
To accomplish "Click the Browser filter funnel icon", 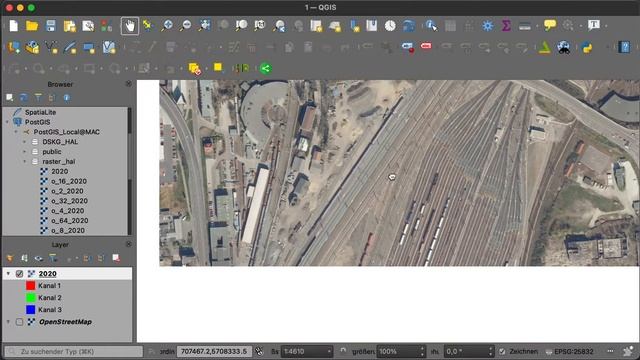I will (x=38, y=98).
